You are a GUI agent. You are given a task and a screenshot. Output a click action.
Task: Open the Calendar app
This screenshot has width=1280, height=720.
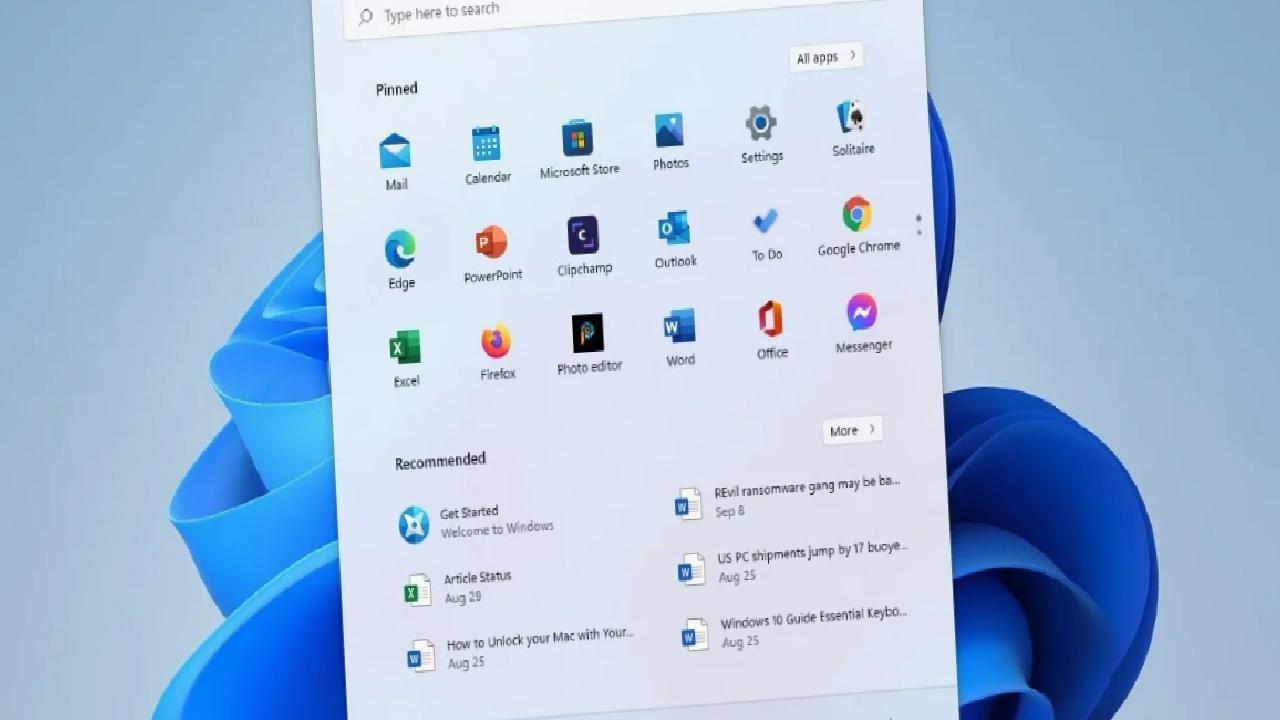pyautogui.click(x=487, y=155)
